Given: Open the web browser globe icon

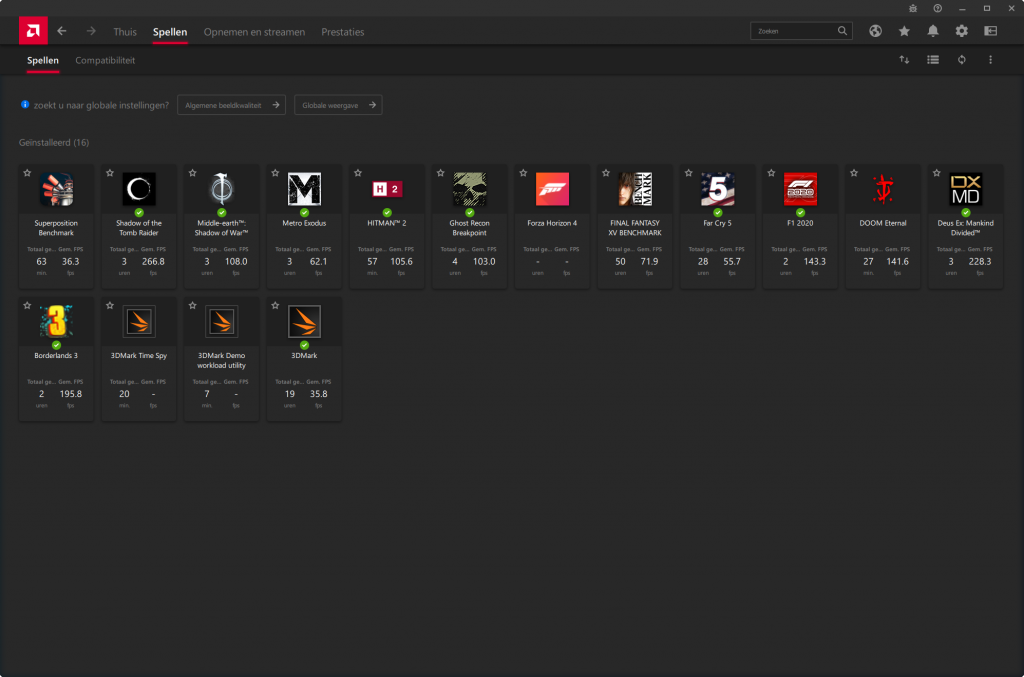Looking at the screenshot, I should (875, 31).
